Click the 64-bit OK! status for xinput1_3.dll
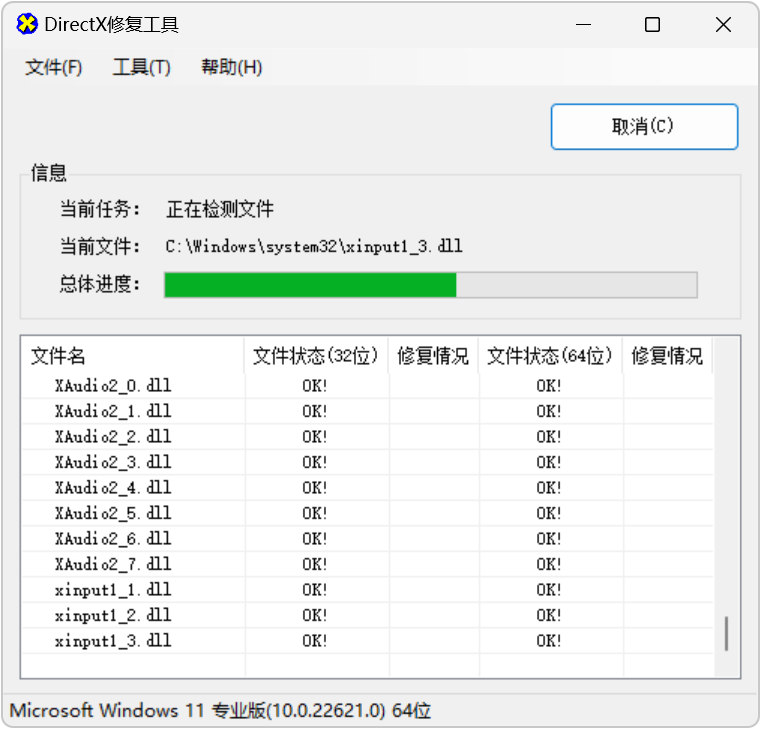 [x=549, y=641]
